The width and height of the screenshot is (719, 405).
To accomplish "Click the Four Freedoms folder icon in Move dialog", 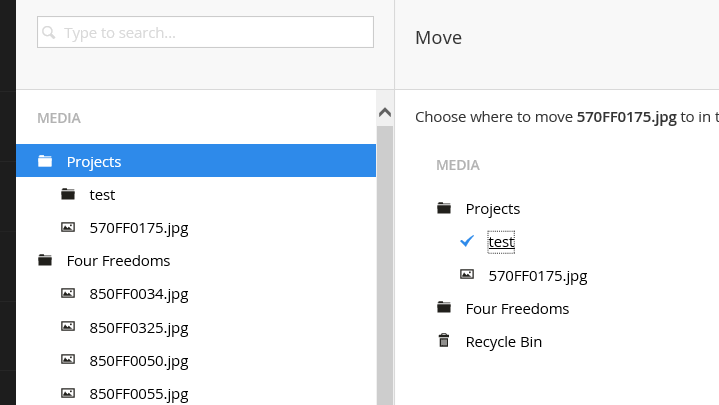I will 444,307.
